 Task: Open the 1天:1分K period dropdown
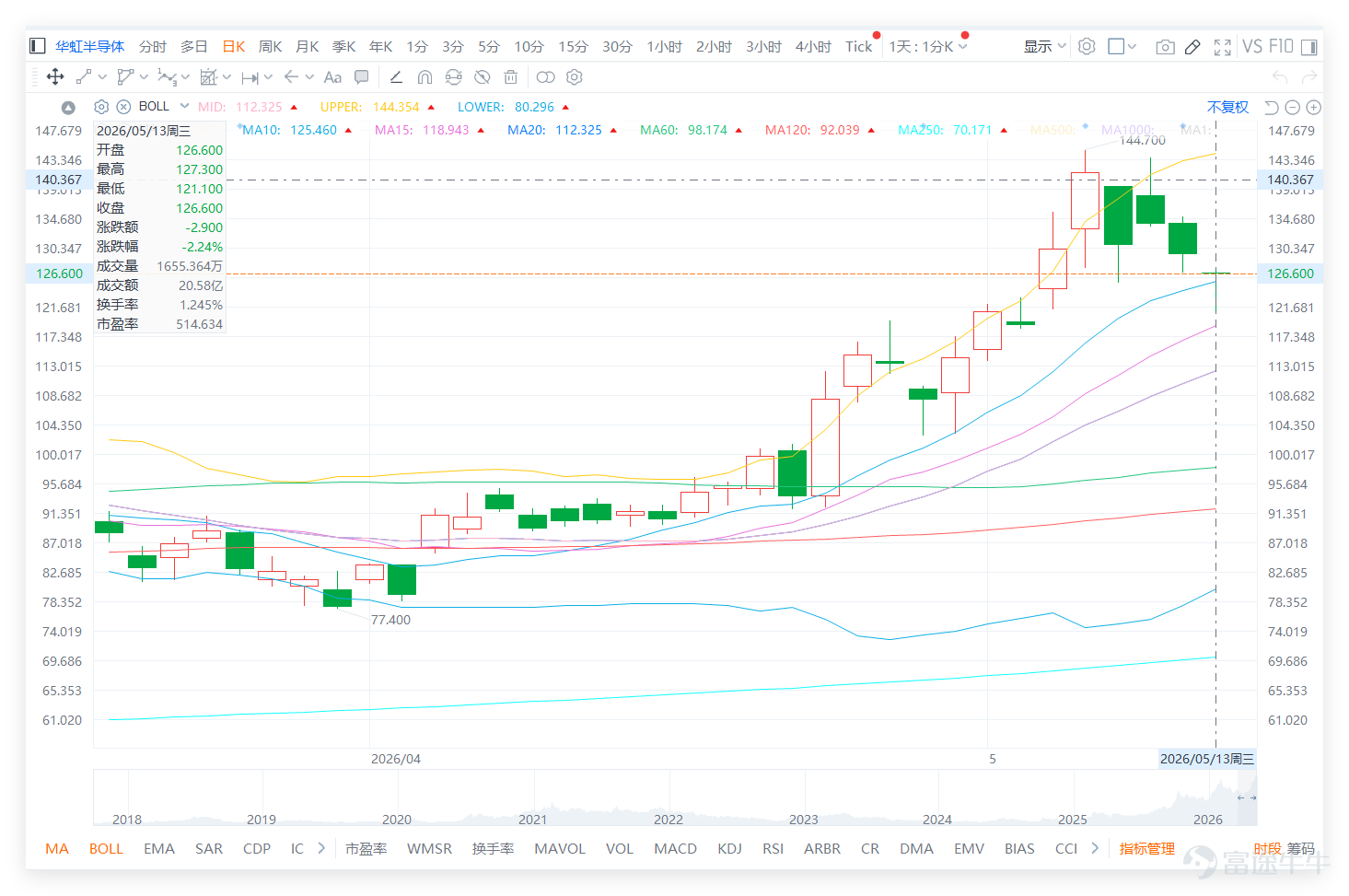click(928, 46)
